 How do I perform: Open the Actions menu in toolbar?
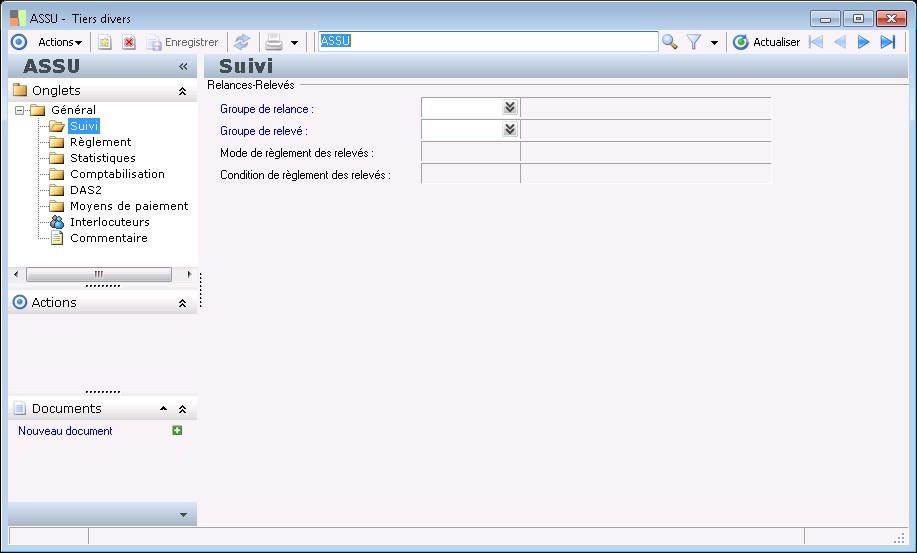click(60, 42)
